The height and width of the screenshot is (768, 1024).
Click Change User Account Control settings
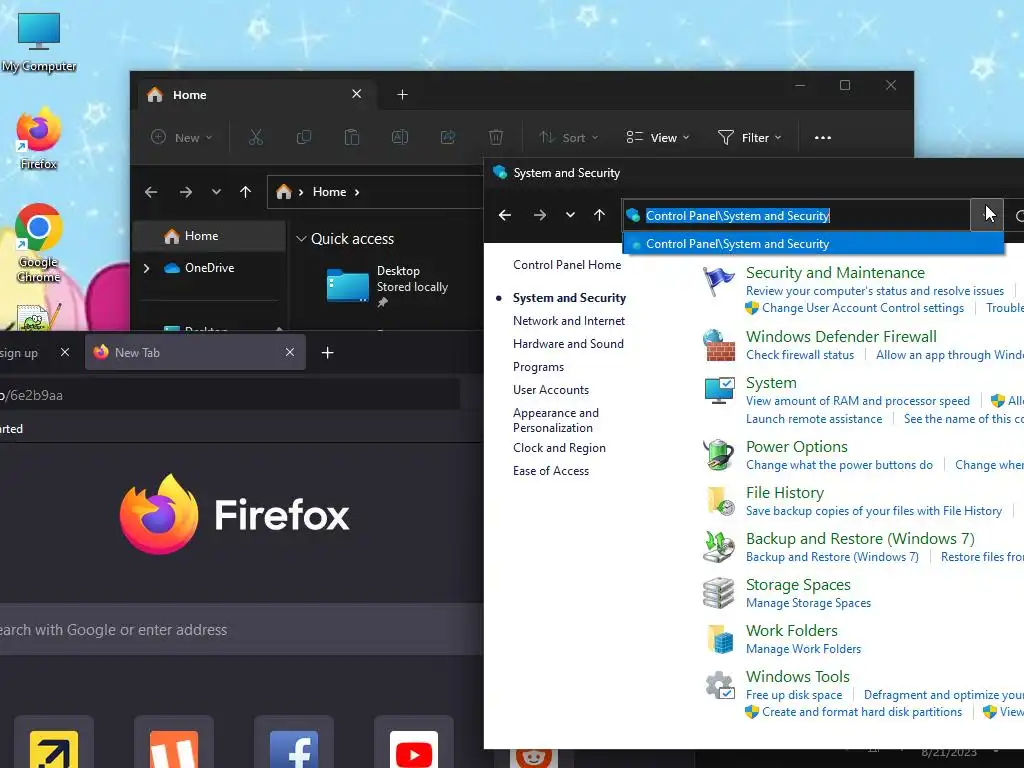click(863, 308)
